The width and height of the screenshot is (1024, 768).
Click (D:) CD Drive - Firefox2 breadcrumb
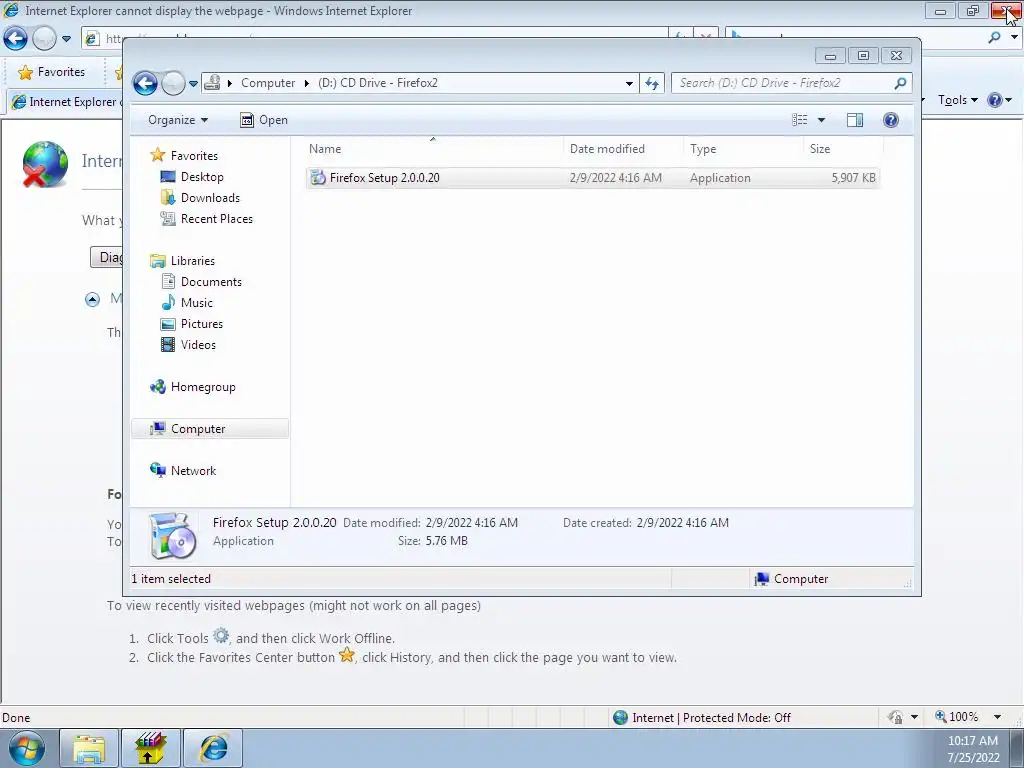377,83
